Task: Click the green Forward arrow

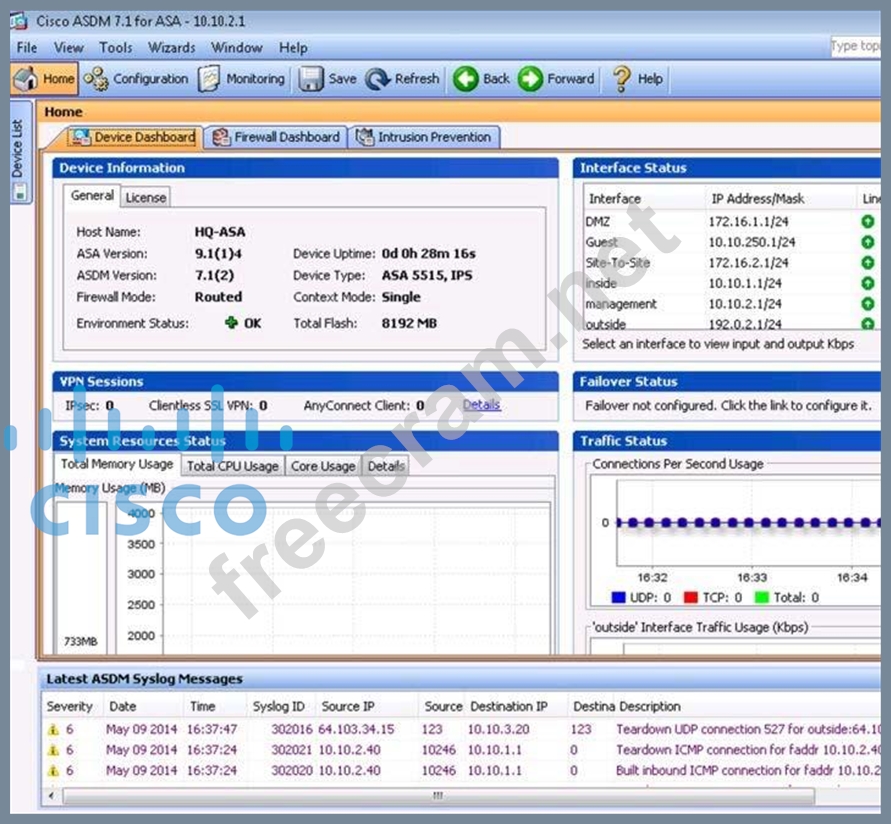Action: click(x=530, y=79)
